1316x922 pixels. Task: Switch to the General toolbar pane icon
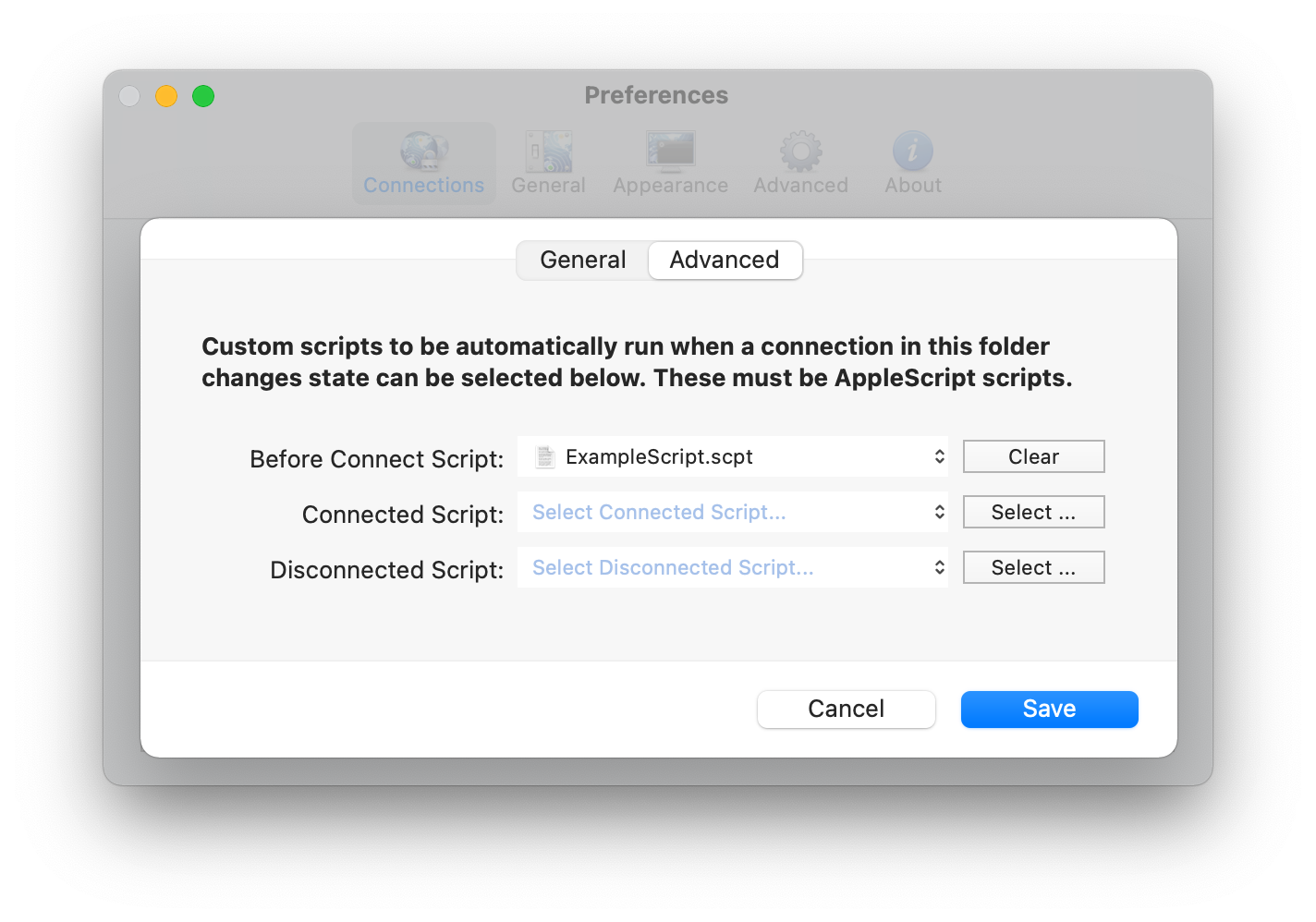tap(549, 152)
